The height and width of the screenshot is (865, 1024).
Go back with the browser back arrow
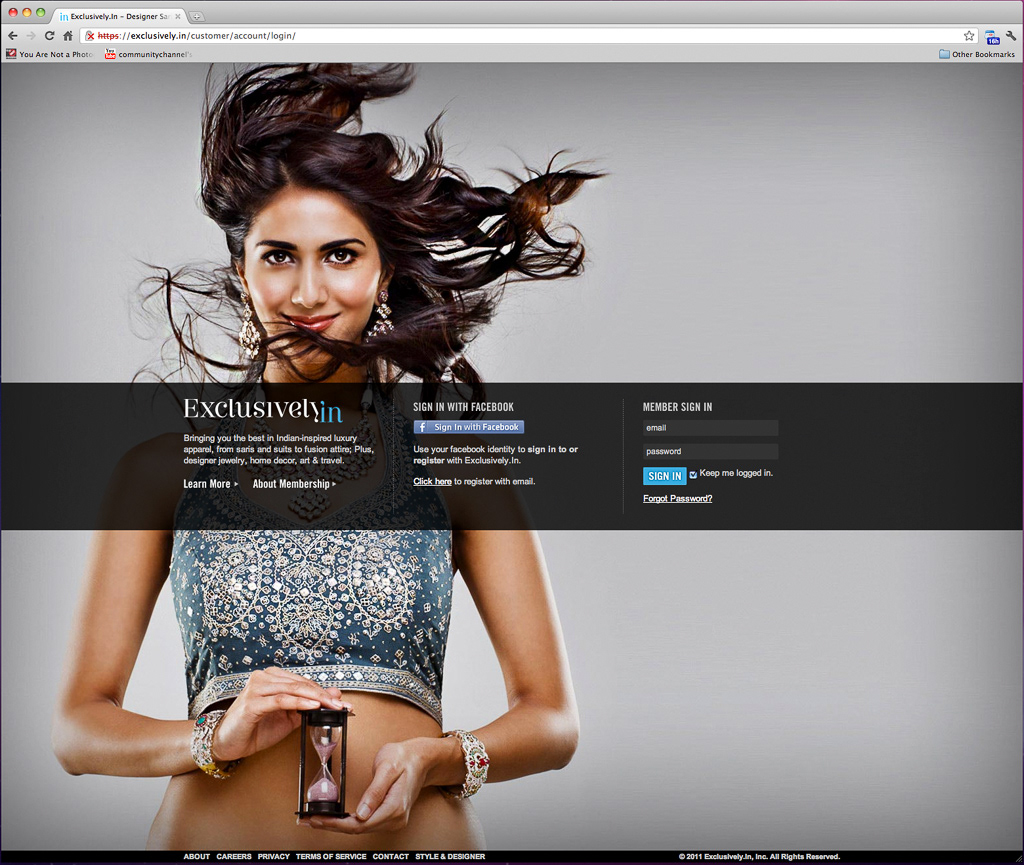click(x=13, y=35)
